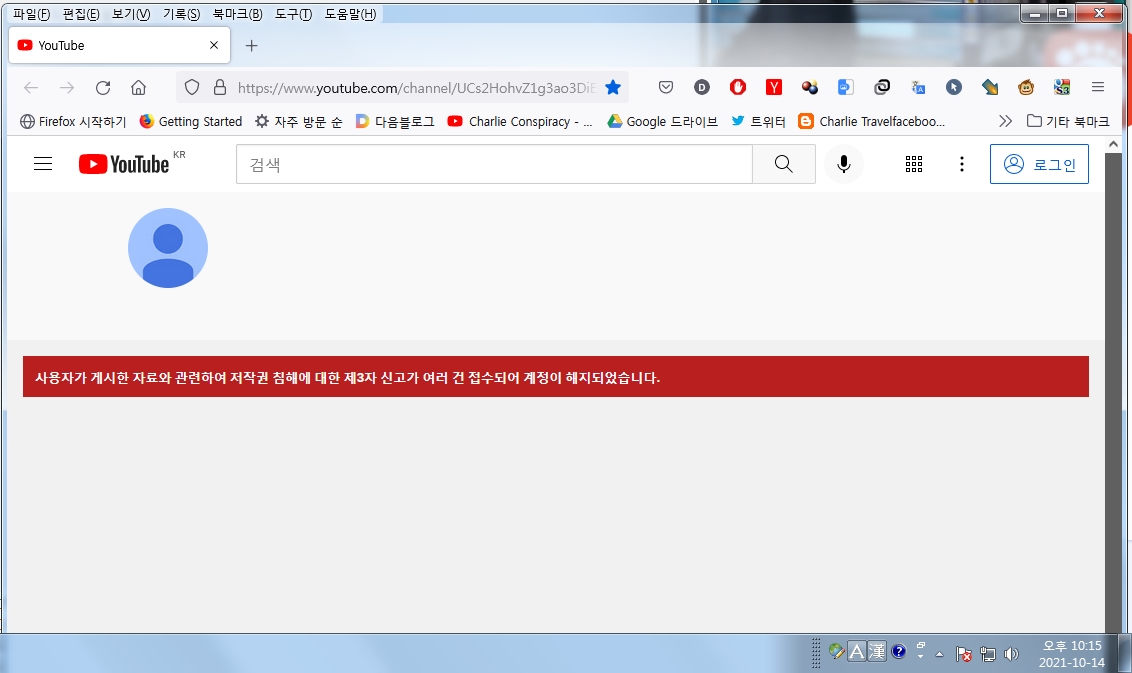Open the 파일(F) menu
The width and height of the screenshot is (1132, 673).
pos(32,14)
